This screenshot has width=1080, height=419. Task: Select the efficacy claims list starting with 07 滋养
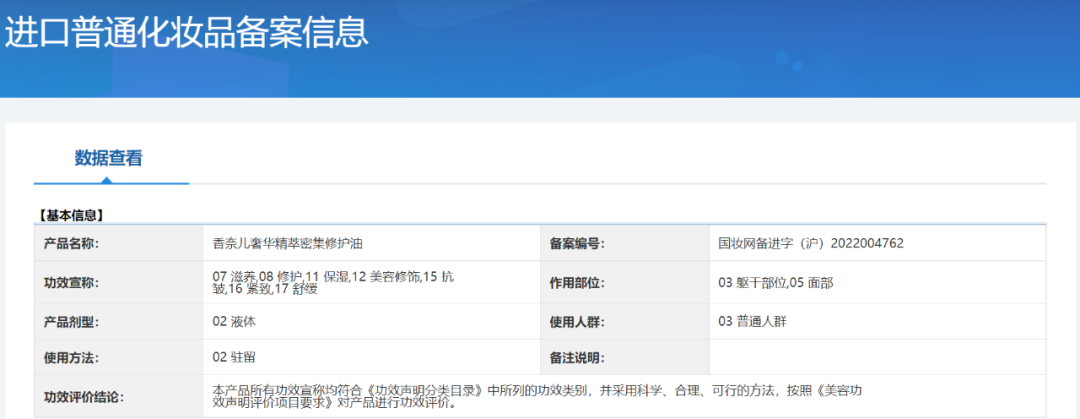(333, 282)
